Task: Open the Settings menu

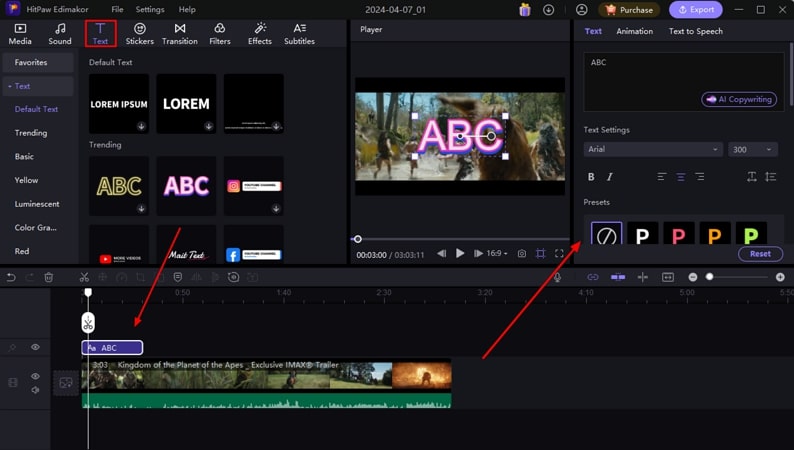Action: [150, 9]
